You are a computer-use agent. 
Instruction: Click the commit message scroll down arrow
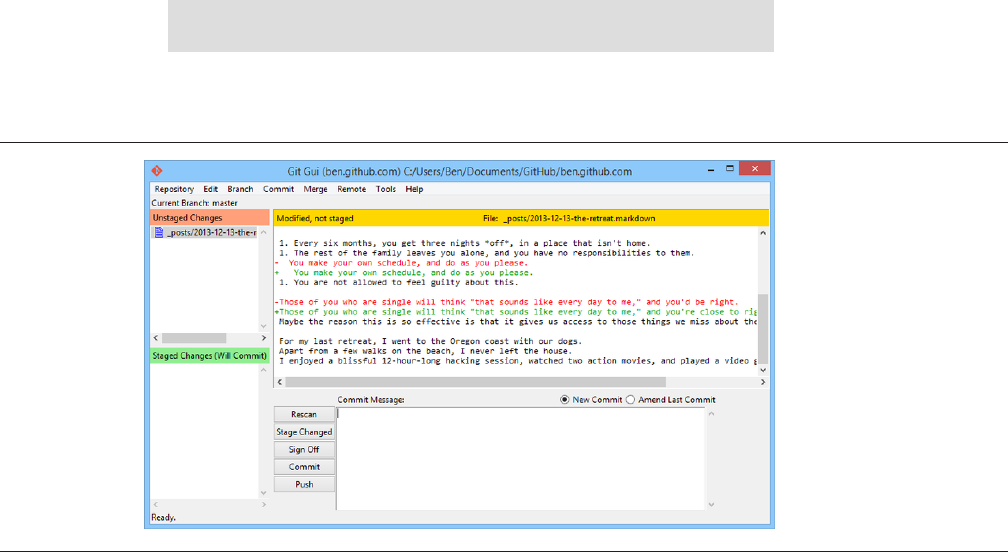[x=711, y=504]
